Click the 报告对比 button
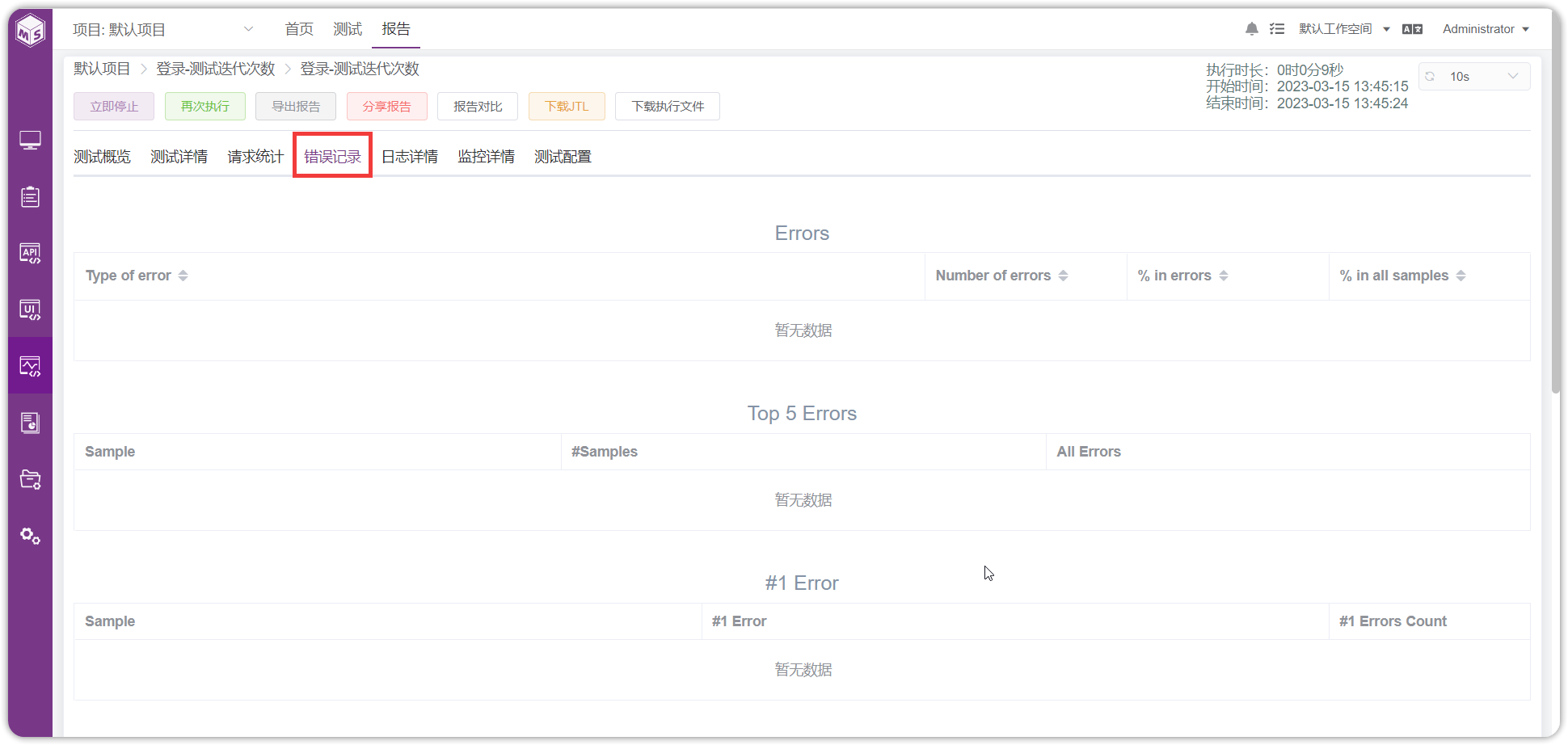The height and width of the screenshot is (745, 1568). pyautogui.click(x=478, y=106)
